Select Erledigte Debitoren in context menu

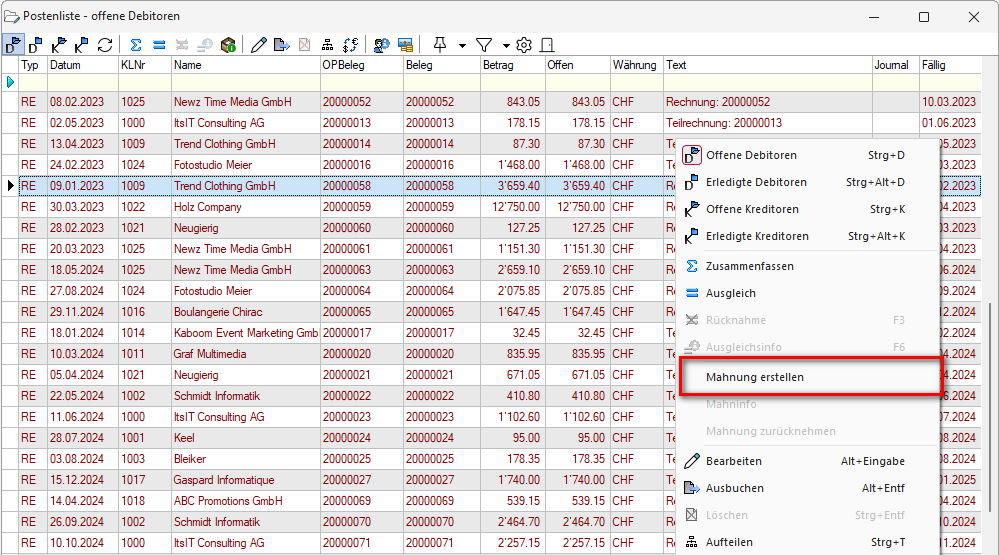point(756,182)
